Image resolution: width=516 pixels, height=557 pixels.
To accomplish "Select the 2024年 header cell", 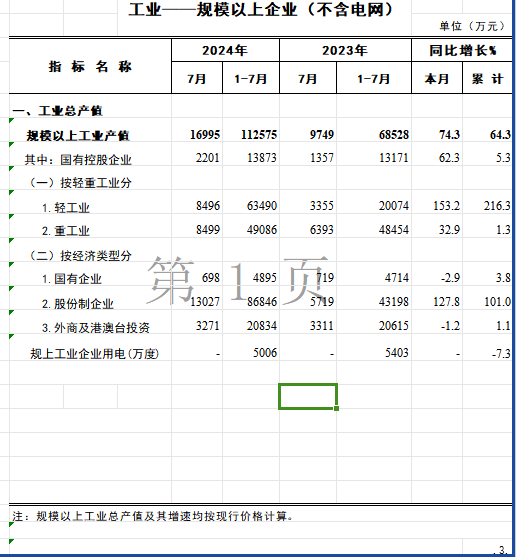I will click(226, 50).
